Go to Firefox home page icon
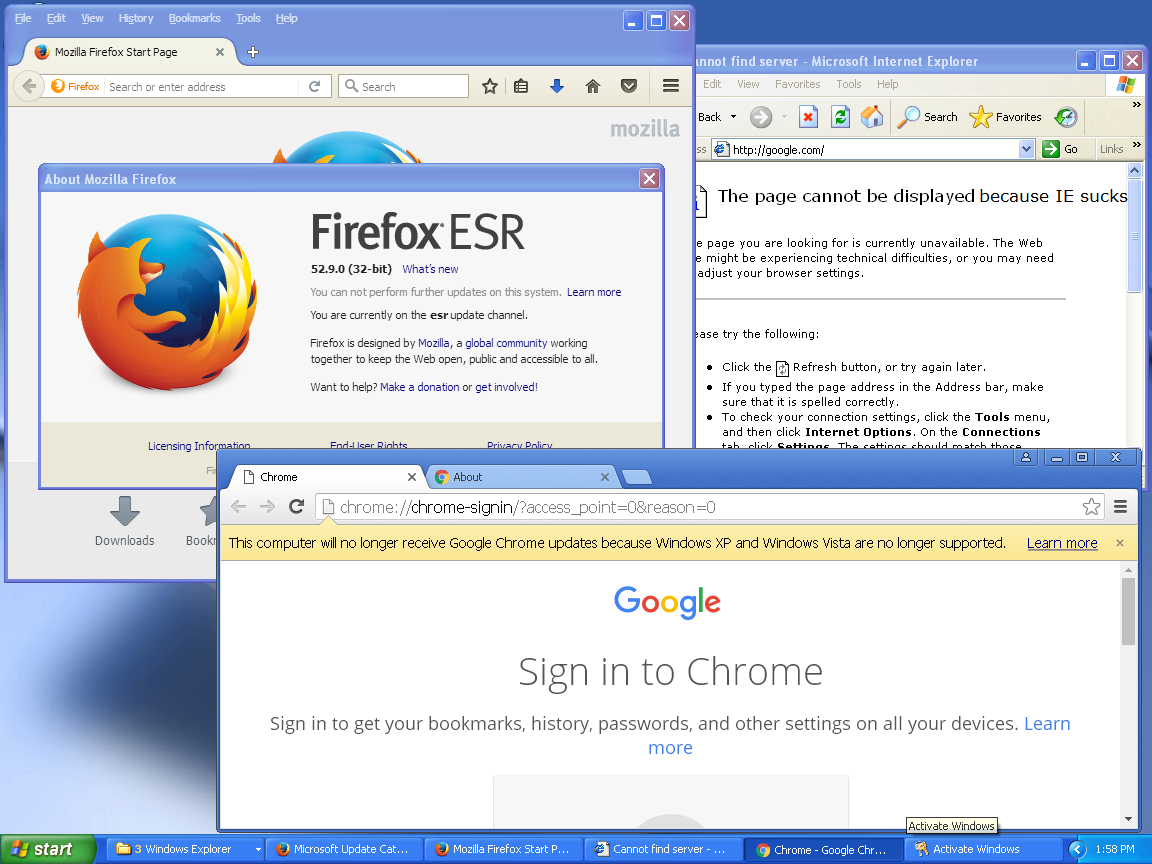The image size is (1152, 864). pos(593,86)
